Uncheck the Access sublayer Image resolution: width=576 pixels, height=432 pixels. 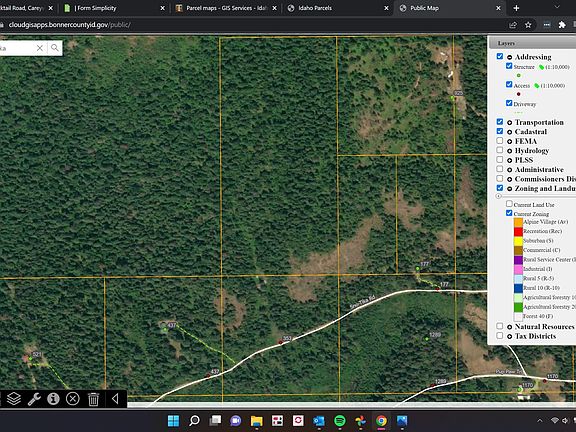click(509, 84)
